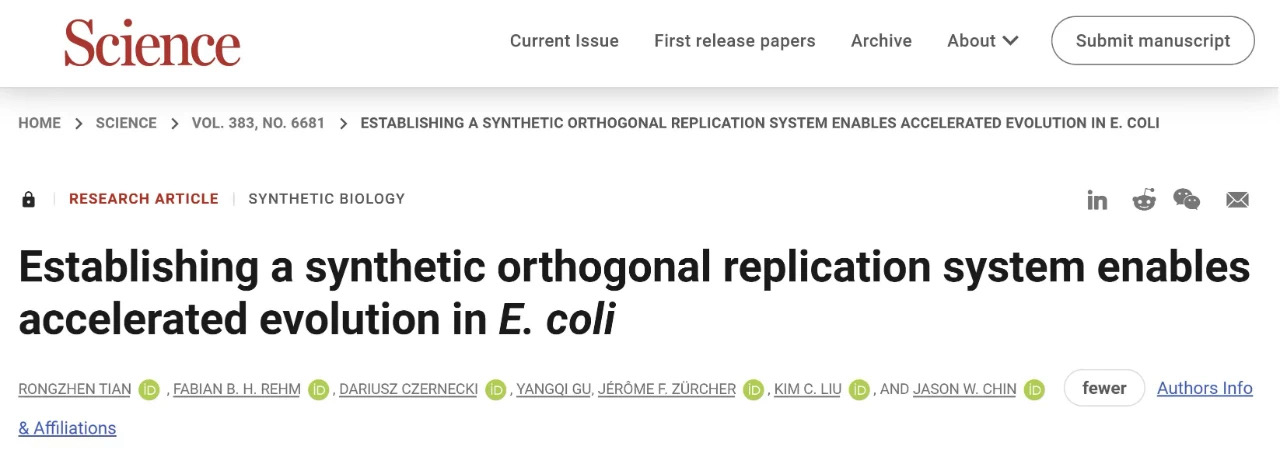
Task: Share article on Reddit
Action: point(1143,200)
